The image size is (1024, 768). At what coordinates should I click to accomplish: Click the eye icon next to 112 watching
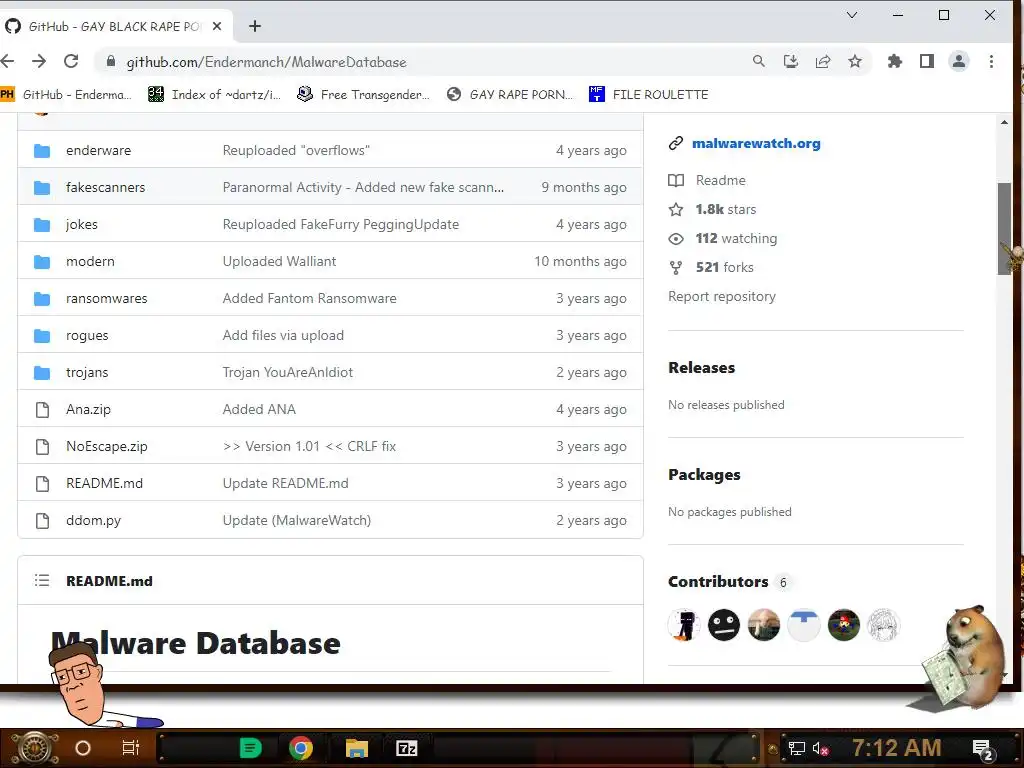tap(676, 239)
